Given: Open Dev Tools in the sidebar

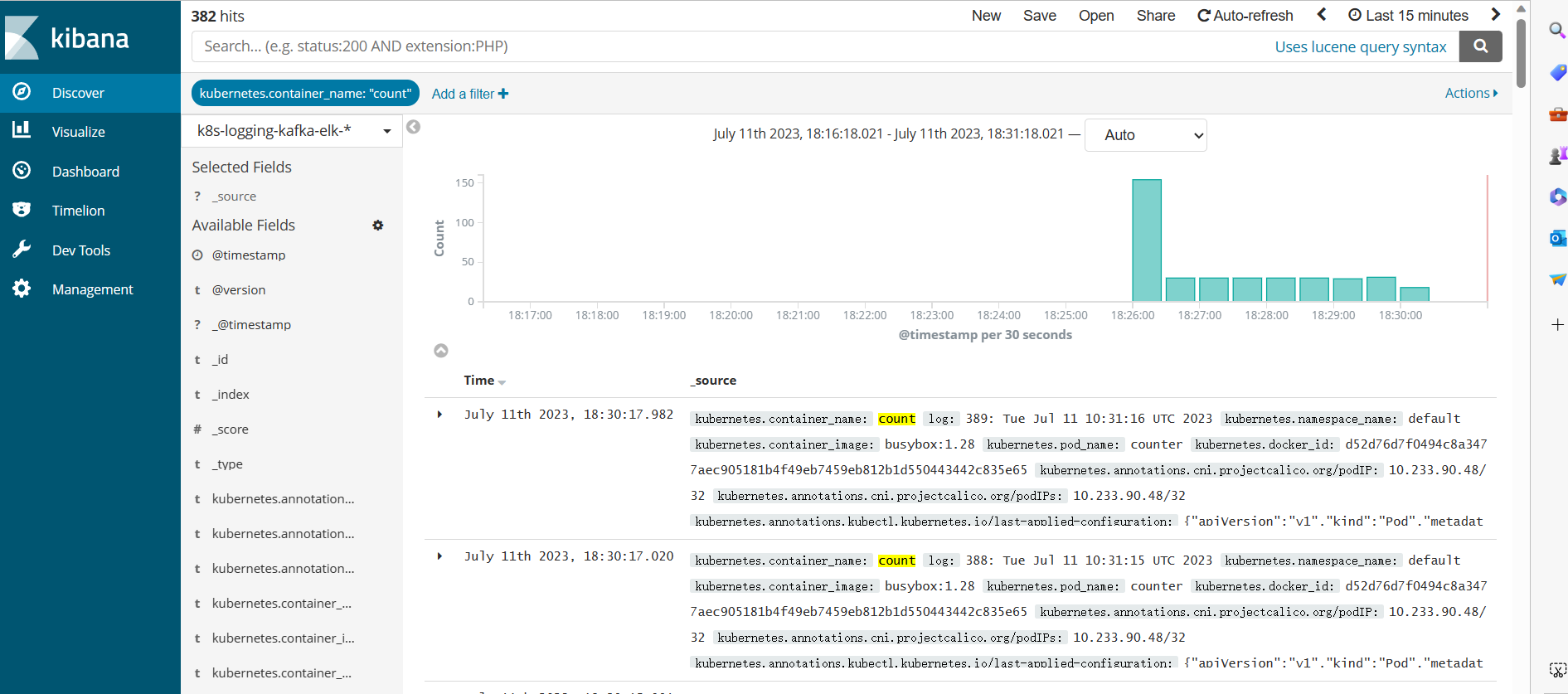Looking at the screenshot, I should tap(90, 250).
